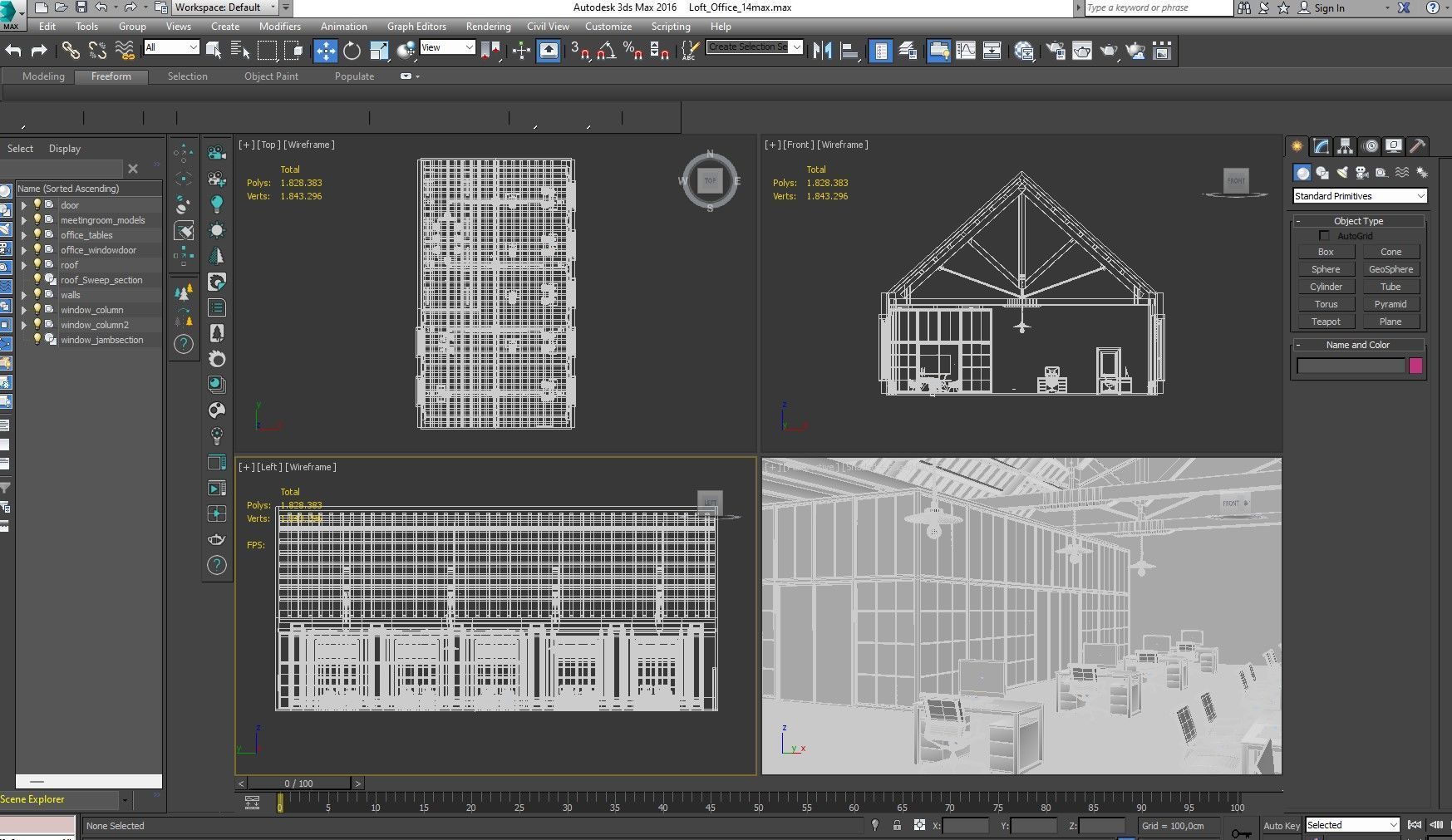Toggle visibility bulb for office_tables
Screen dimensions: 1452x840
click(37, 234)
